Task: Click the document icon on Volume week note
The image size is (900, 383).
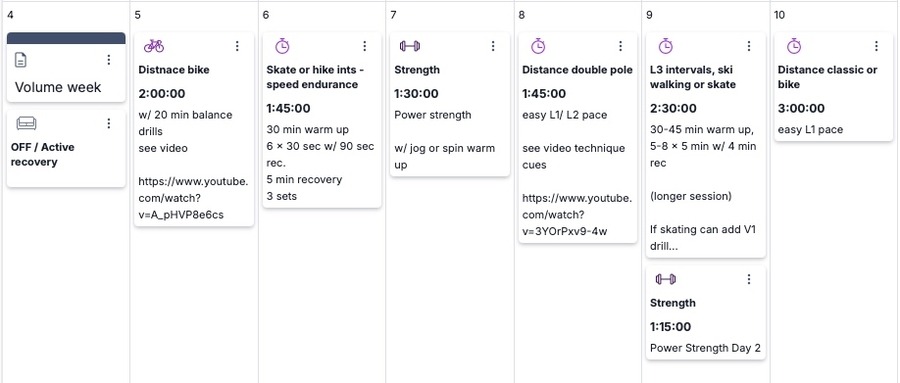Action: tap(21, 60)
